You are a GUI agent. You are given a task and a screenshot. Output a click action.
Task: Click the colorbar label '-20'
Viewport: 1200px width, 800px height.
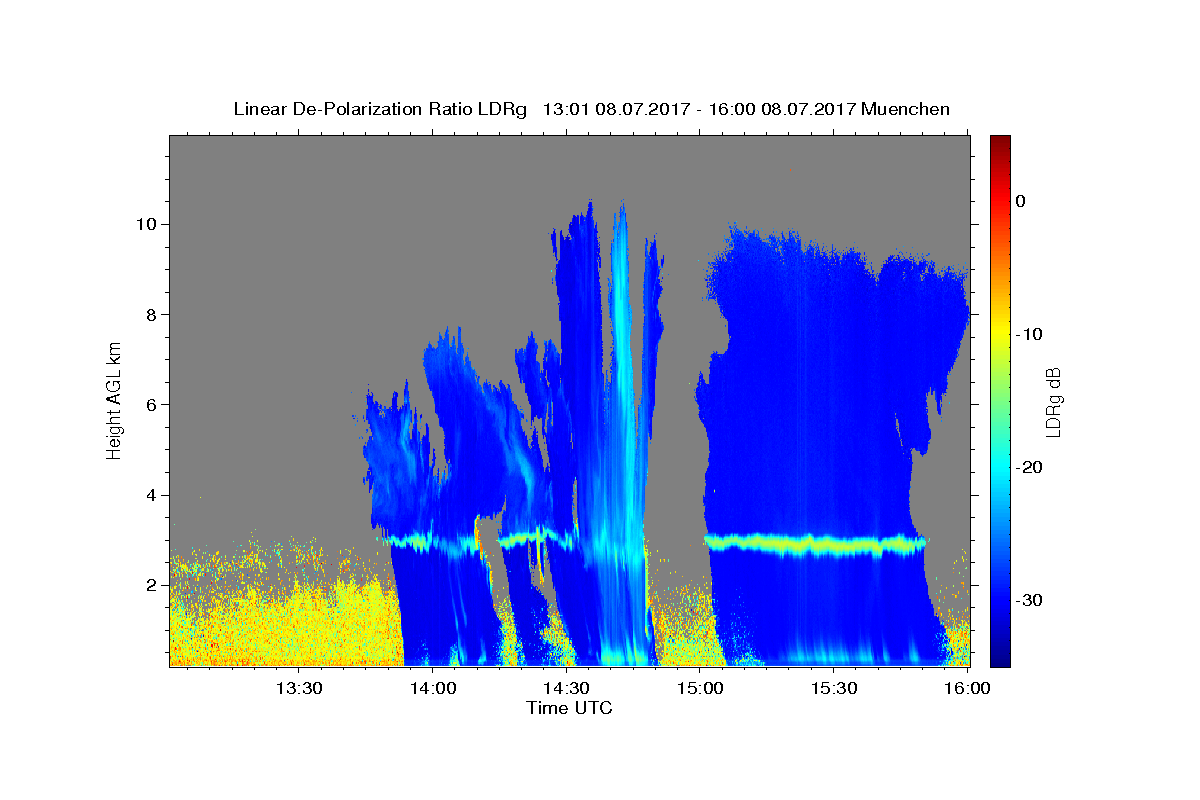click(1030, 467)
